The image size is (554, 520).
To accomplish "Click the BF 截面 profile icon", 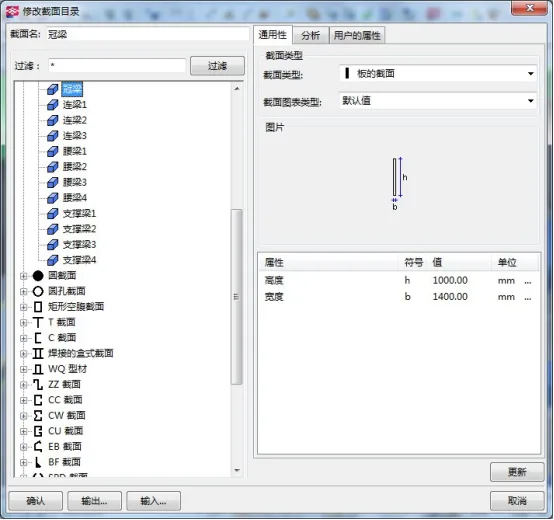I will pyautogui.click(x=38, y=462).
